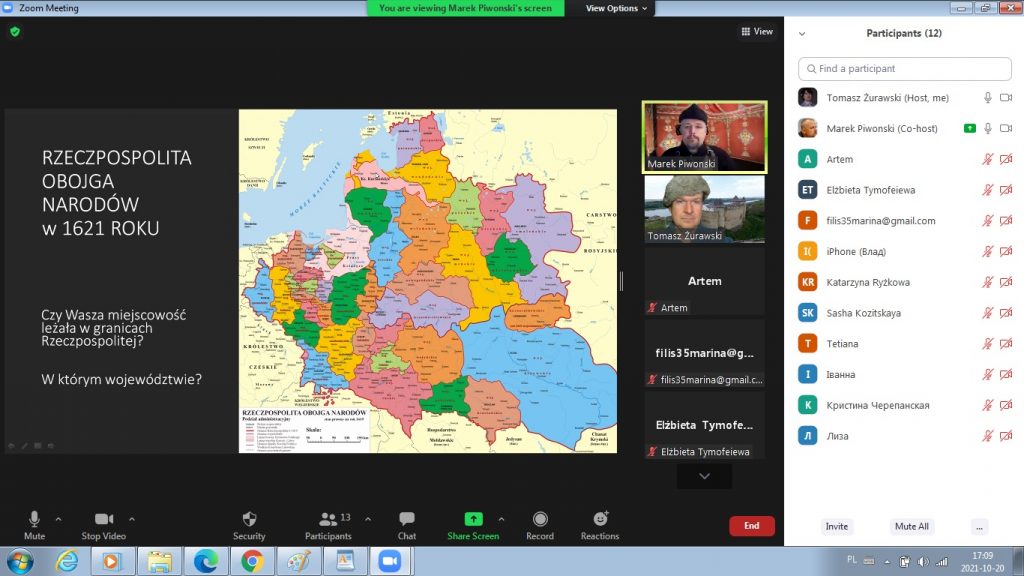Toggle the Mute microphone button
Viewport: 1024px width, 576px height.
[x=34, y=519]
